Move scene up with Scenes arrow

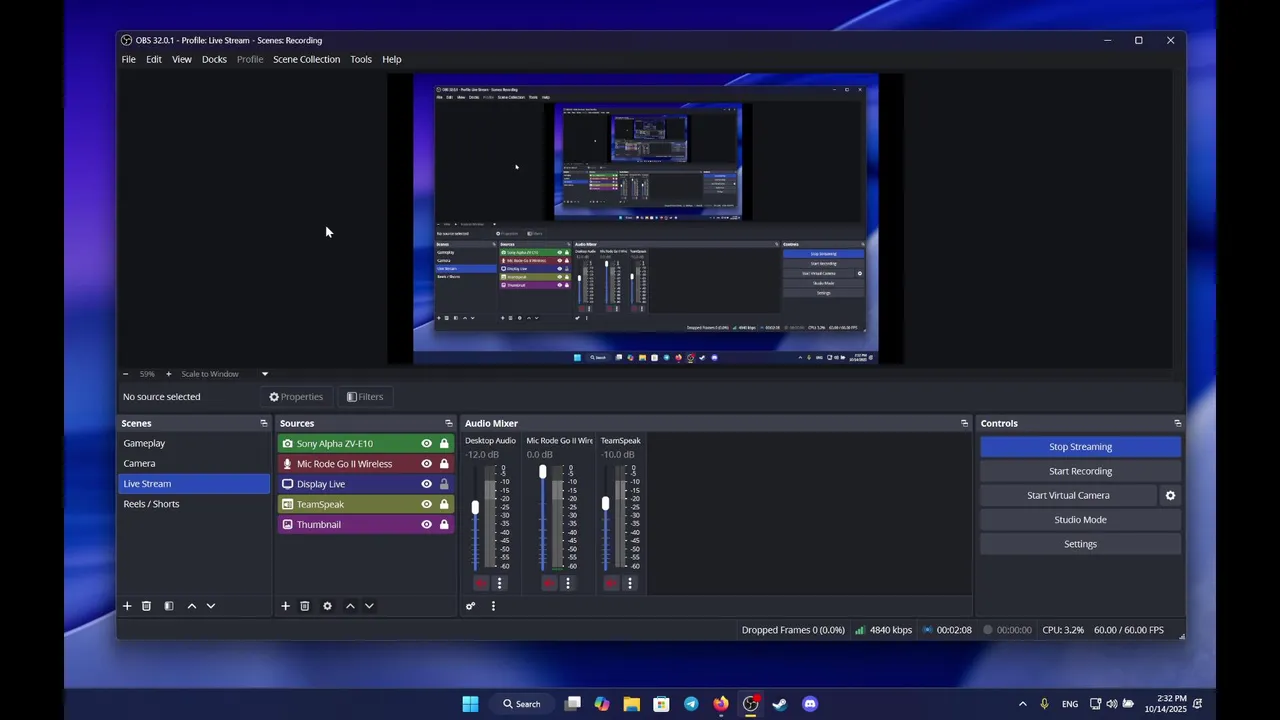point(192,606)
